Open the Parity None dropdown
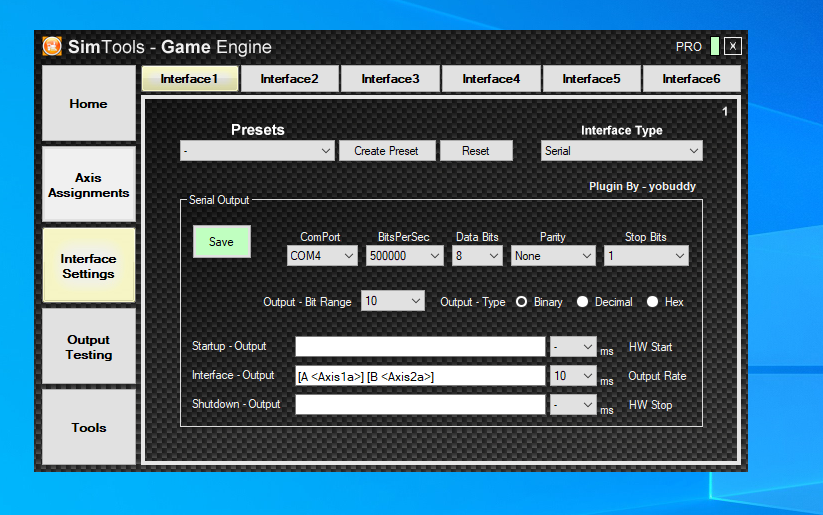The image size is (823, 515). click(x=553, y=256)
